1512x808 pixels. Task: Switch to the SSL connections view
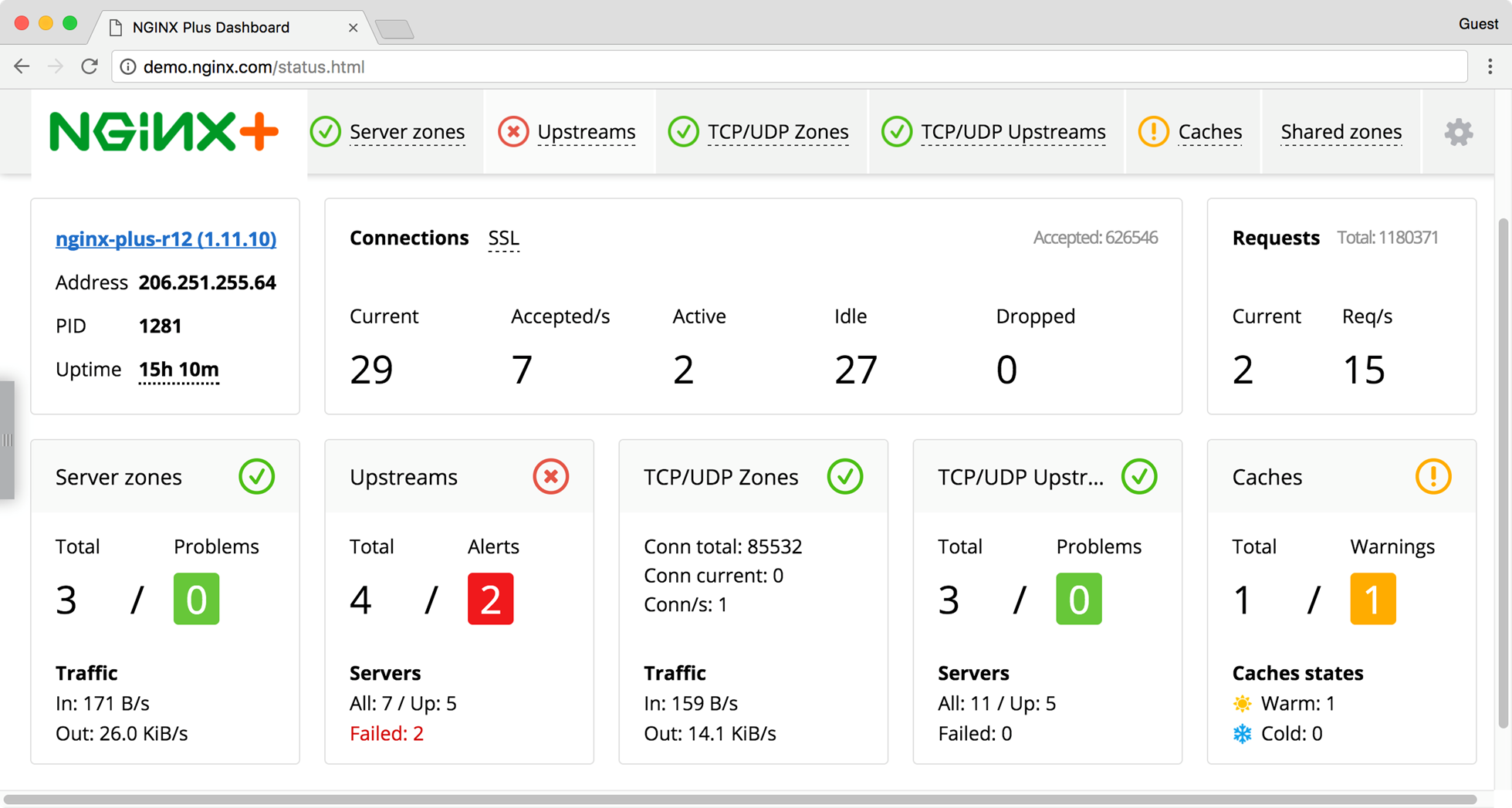[503, 238]
